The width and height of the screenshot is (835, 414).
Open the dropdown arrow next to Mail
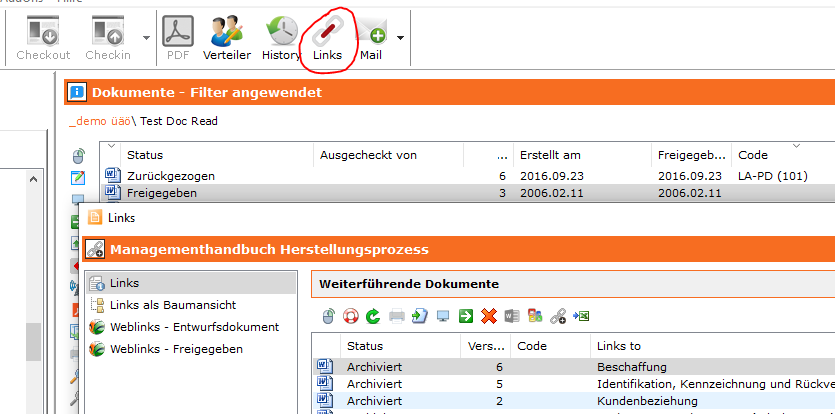tap(400, 38)
